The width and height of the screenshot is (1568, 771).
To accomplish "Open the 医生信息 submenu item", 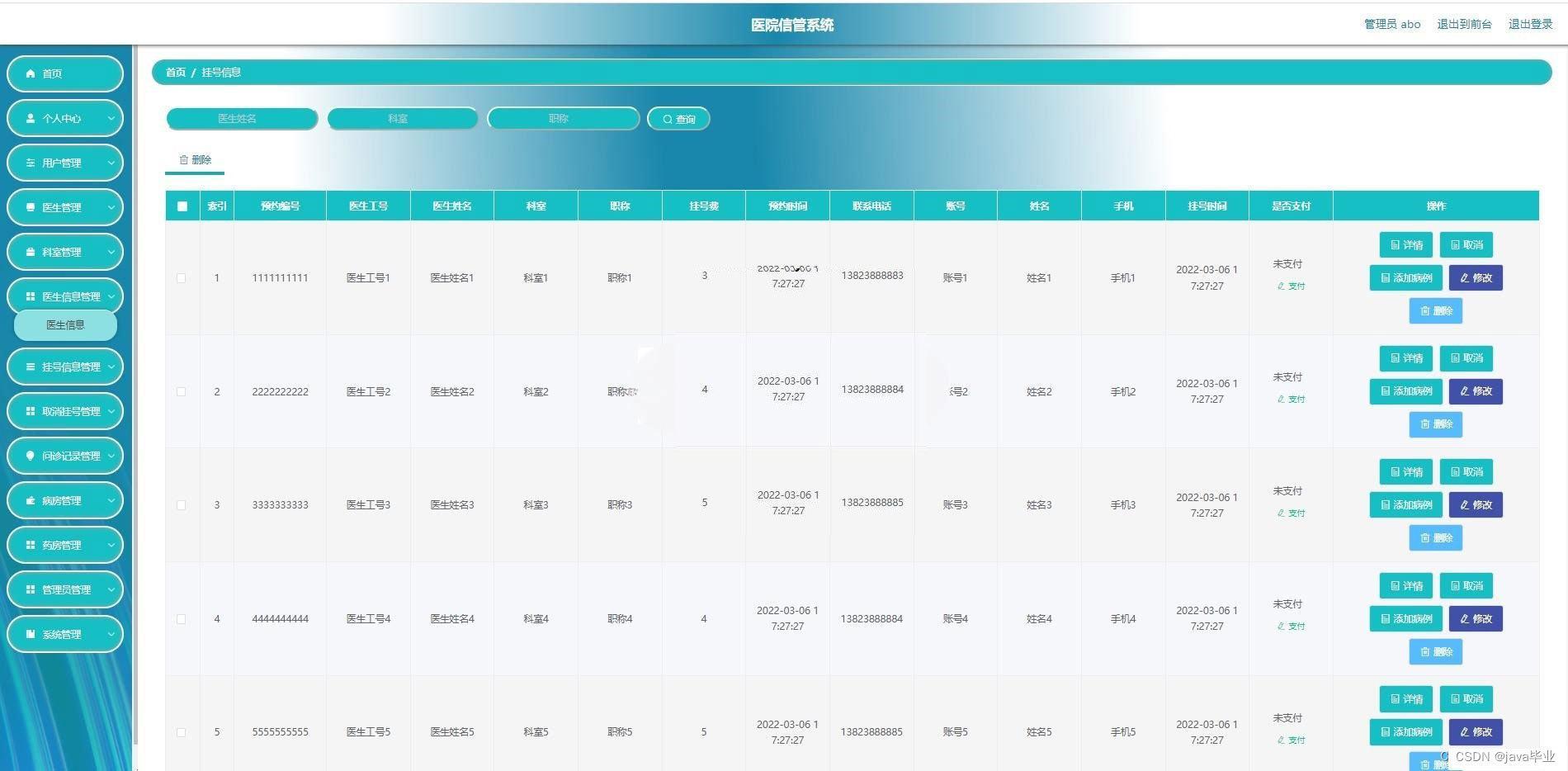I will [65, 324].
